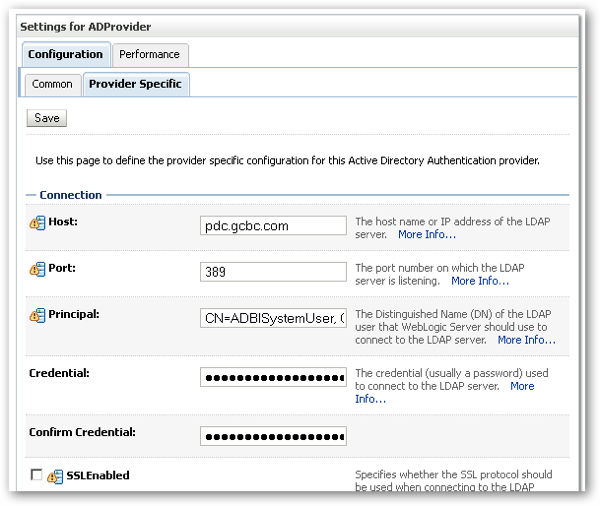Focus the Principal DN input field

click(273, 318)
